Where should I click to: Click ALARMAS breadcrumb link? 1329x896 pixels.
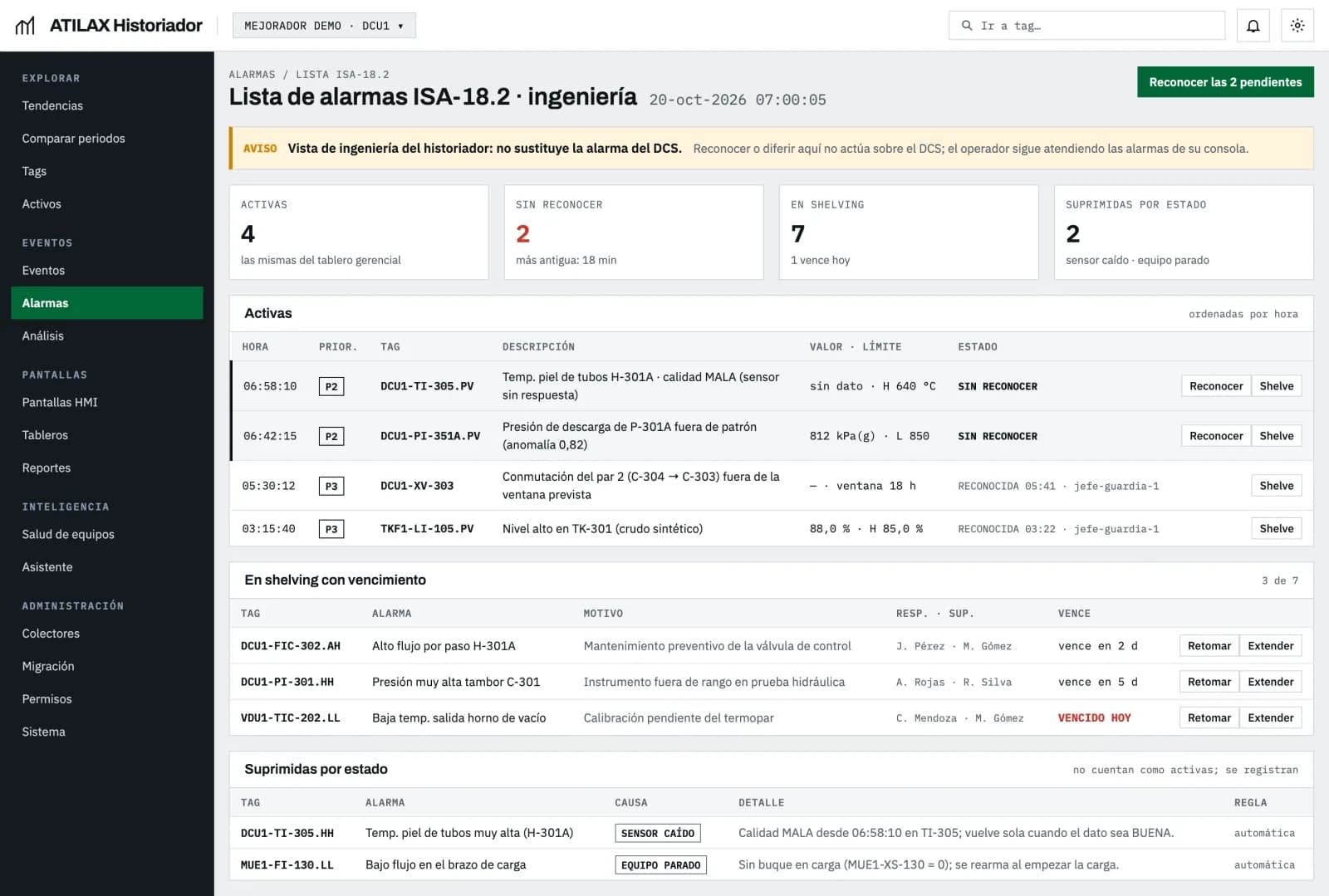click(x=252, y=75)
